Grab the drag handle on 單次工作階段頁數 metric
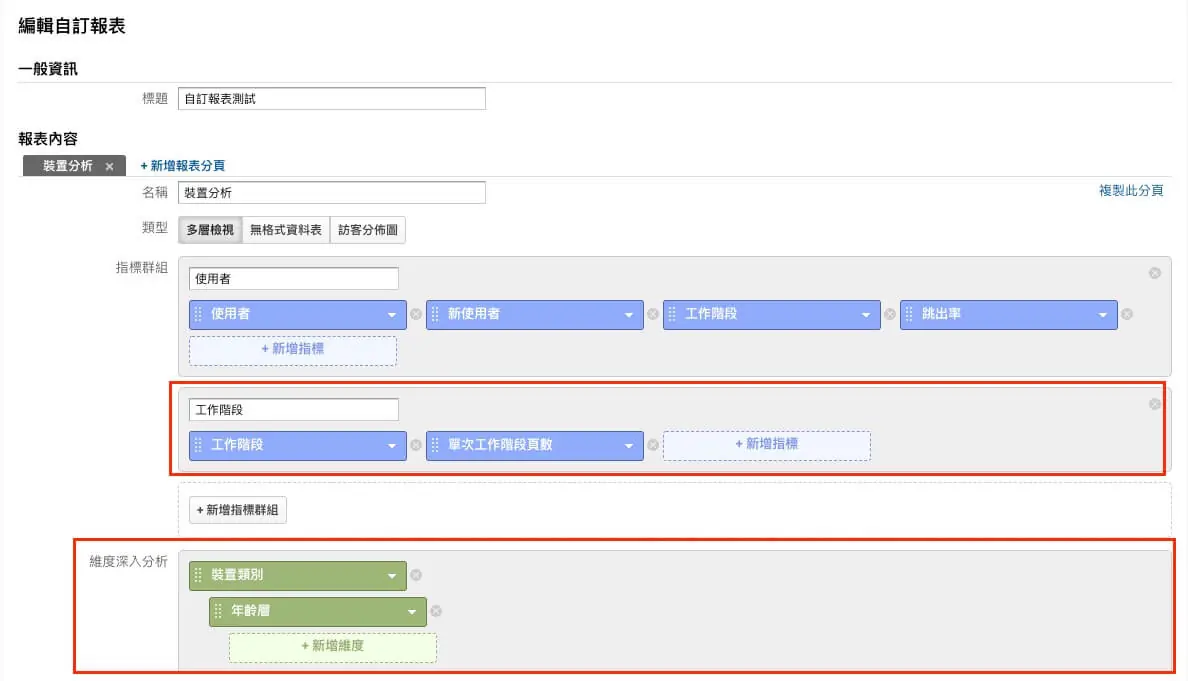1188x681 pixels. tap(435, 445)
